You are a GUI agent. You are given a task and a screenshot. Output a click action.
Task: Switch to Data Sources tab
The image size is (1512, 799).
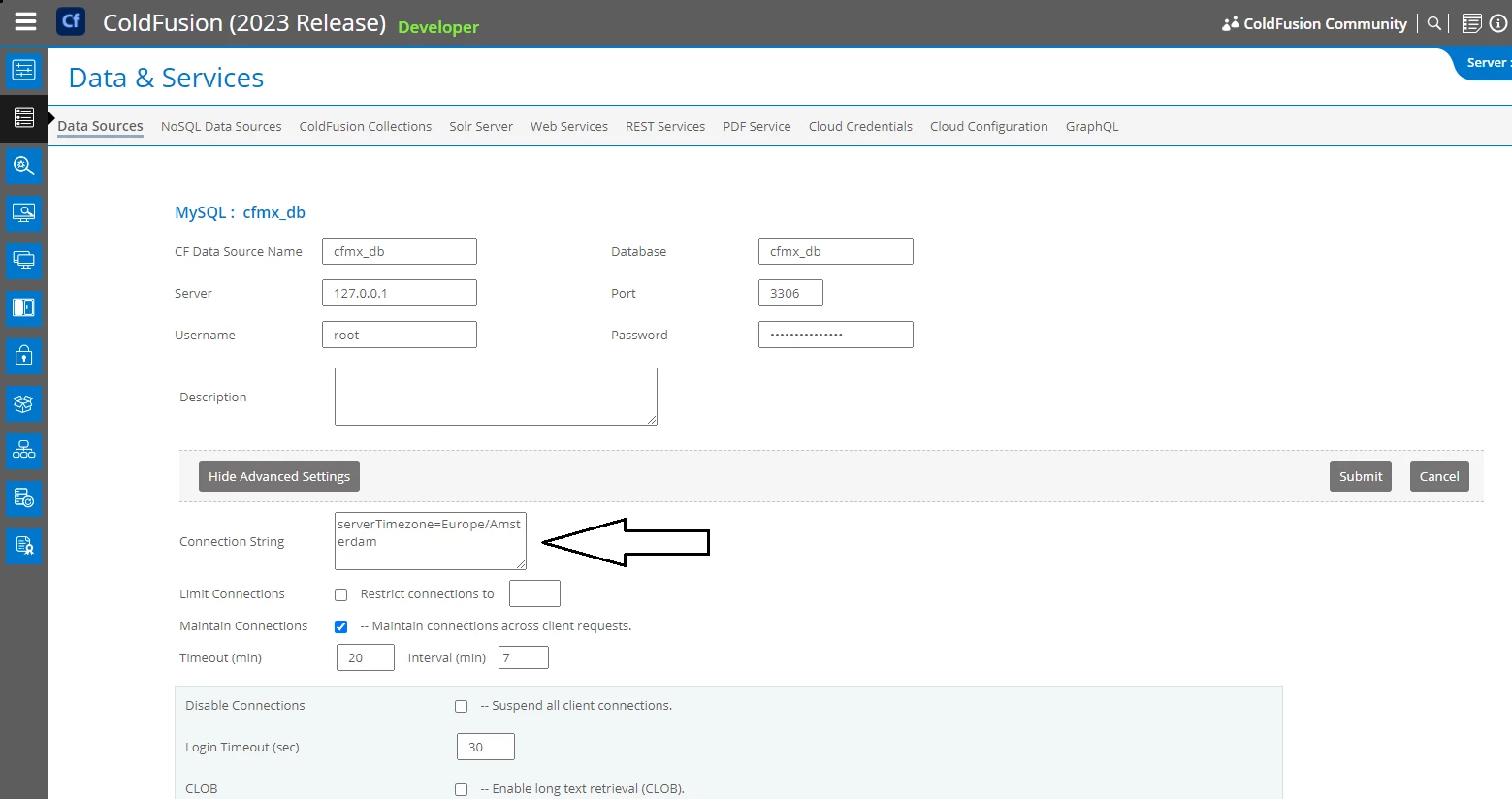[x=100, y=126]
